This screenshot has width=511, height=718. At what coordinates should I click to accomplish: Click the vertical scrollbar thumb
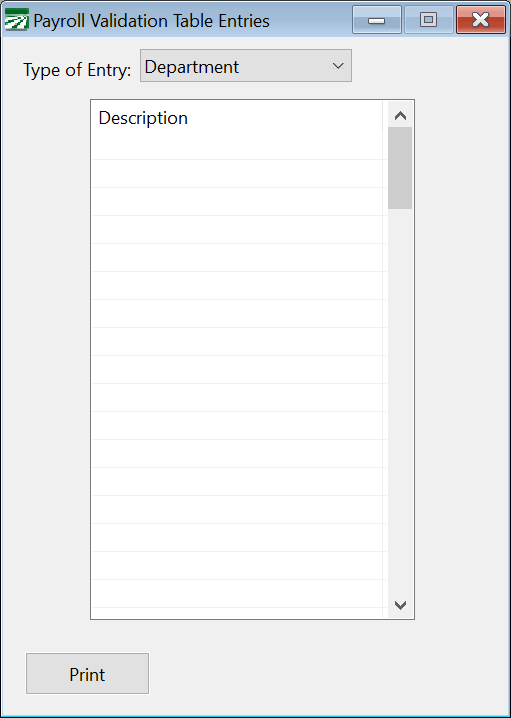point(400,168)
